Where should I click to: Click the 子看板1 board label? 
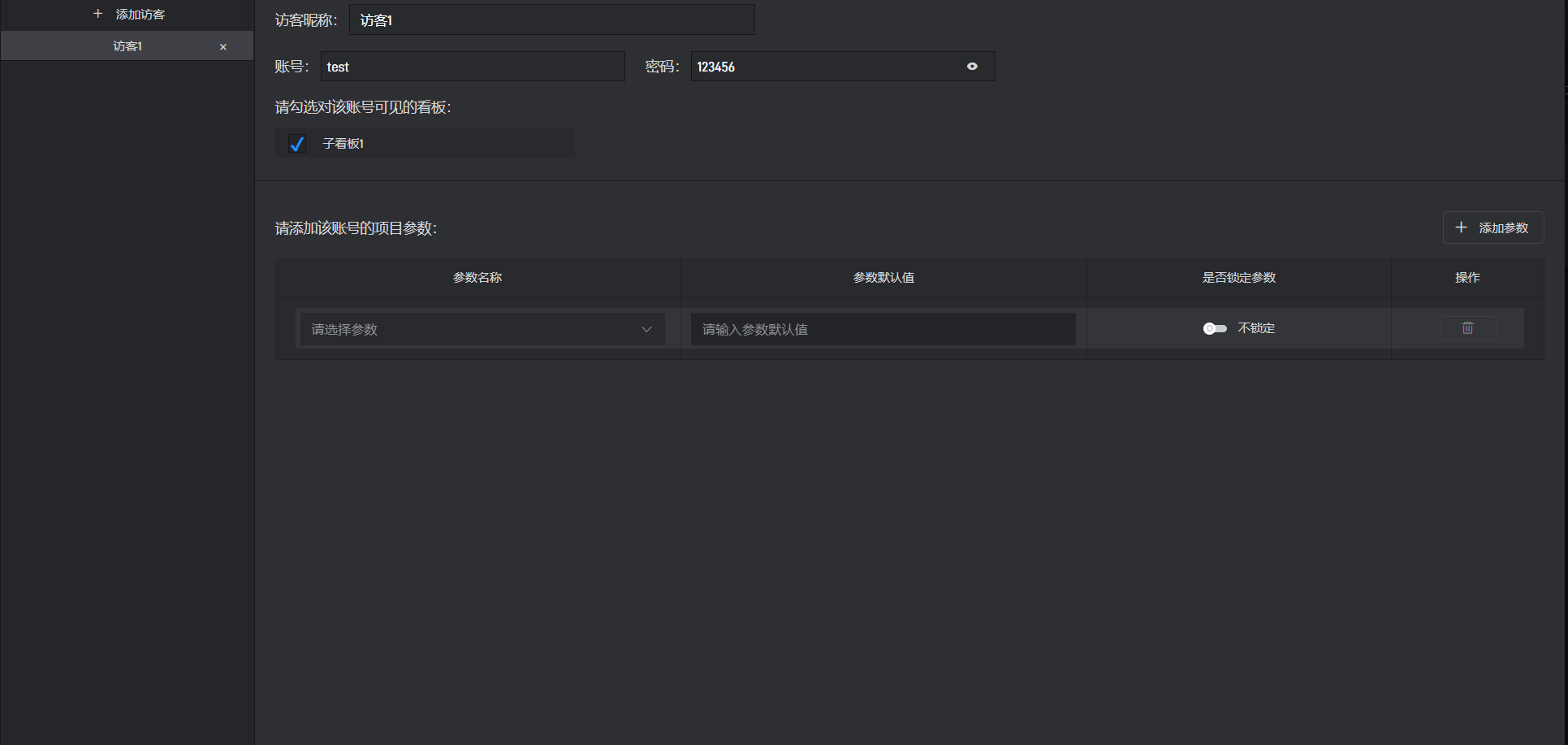point(343,144)
